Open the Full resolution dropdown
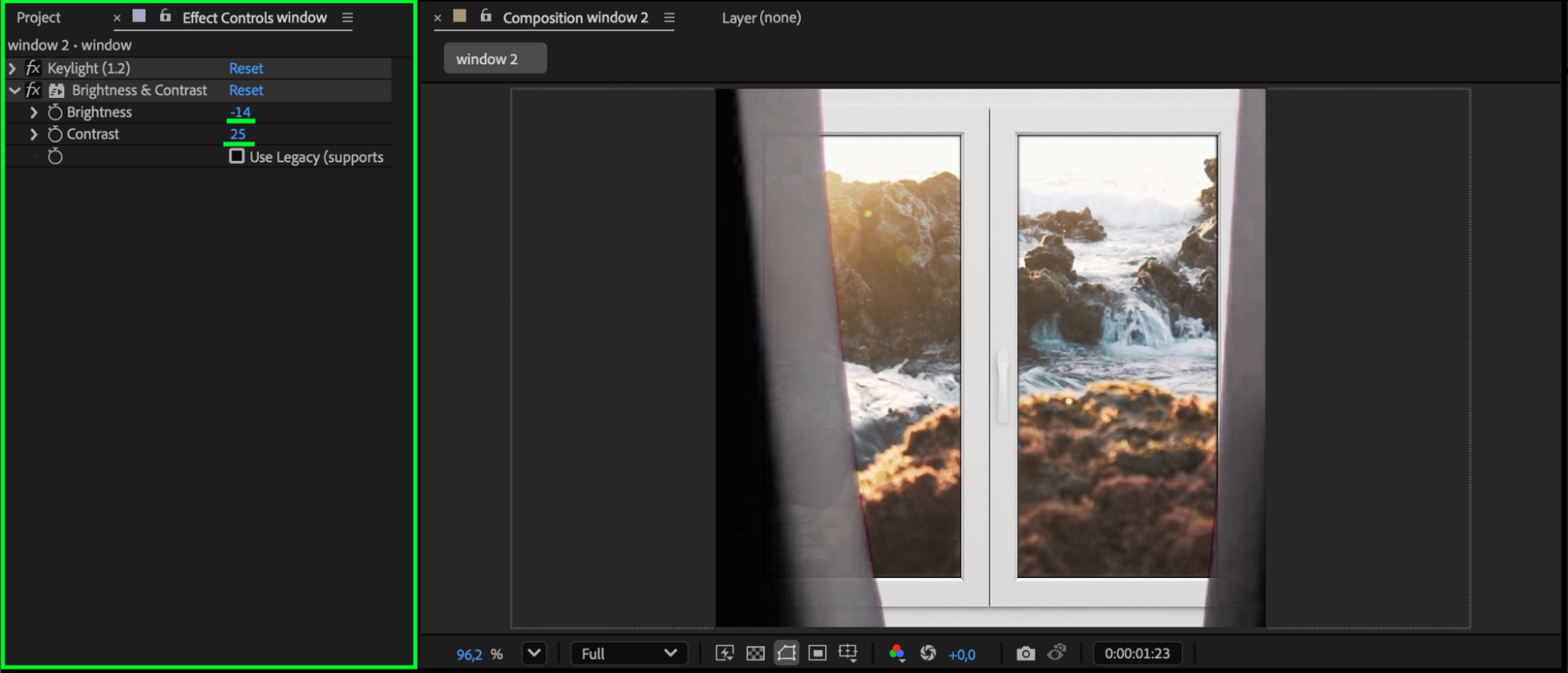 628,653
